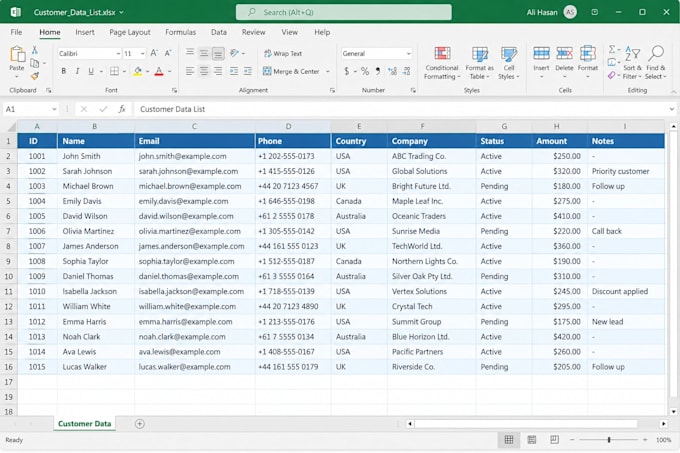Open the Calibri font name dropdown
Image resolution: width=680 pixels, height=453 pixels.
click(x=118, y=53)
